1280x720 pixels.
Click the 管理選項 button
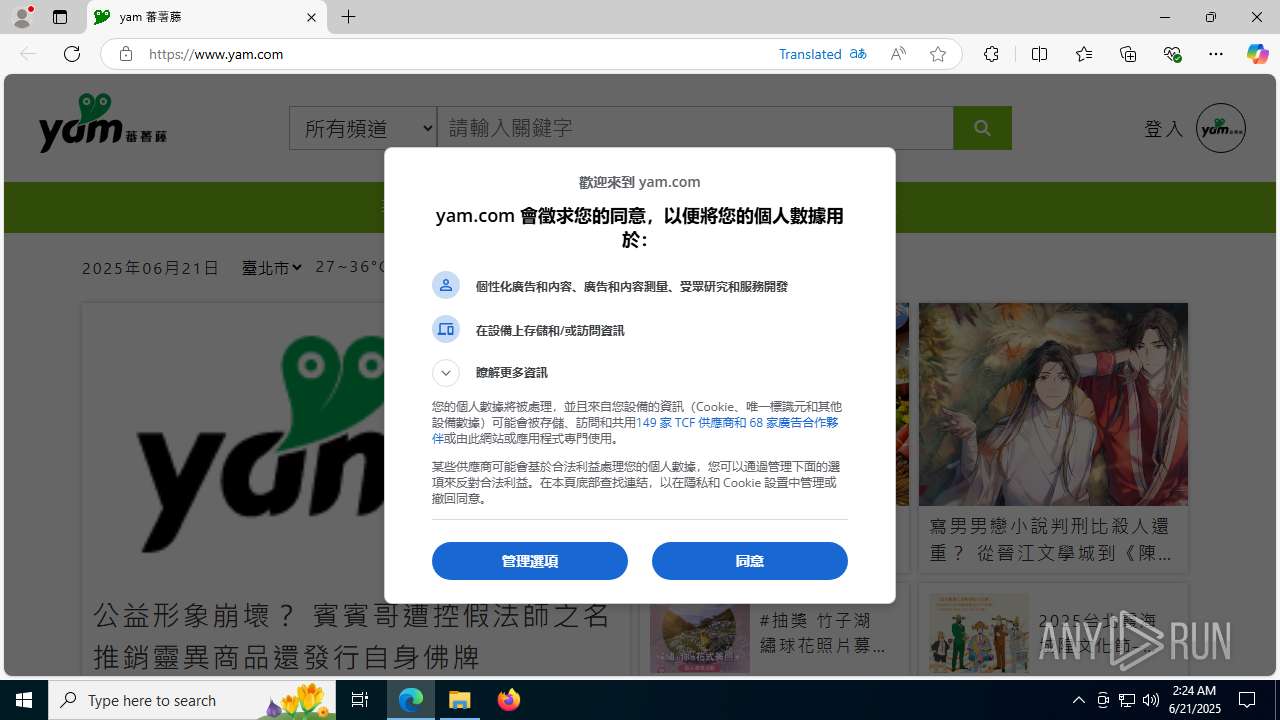[530, 561]
